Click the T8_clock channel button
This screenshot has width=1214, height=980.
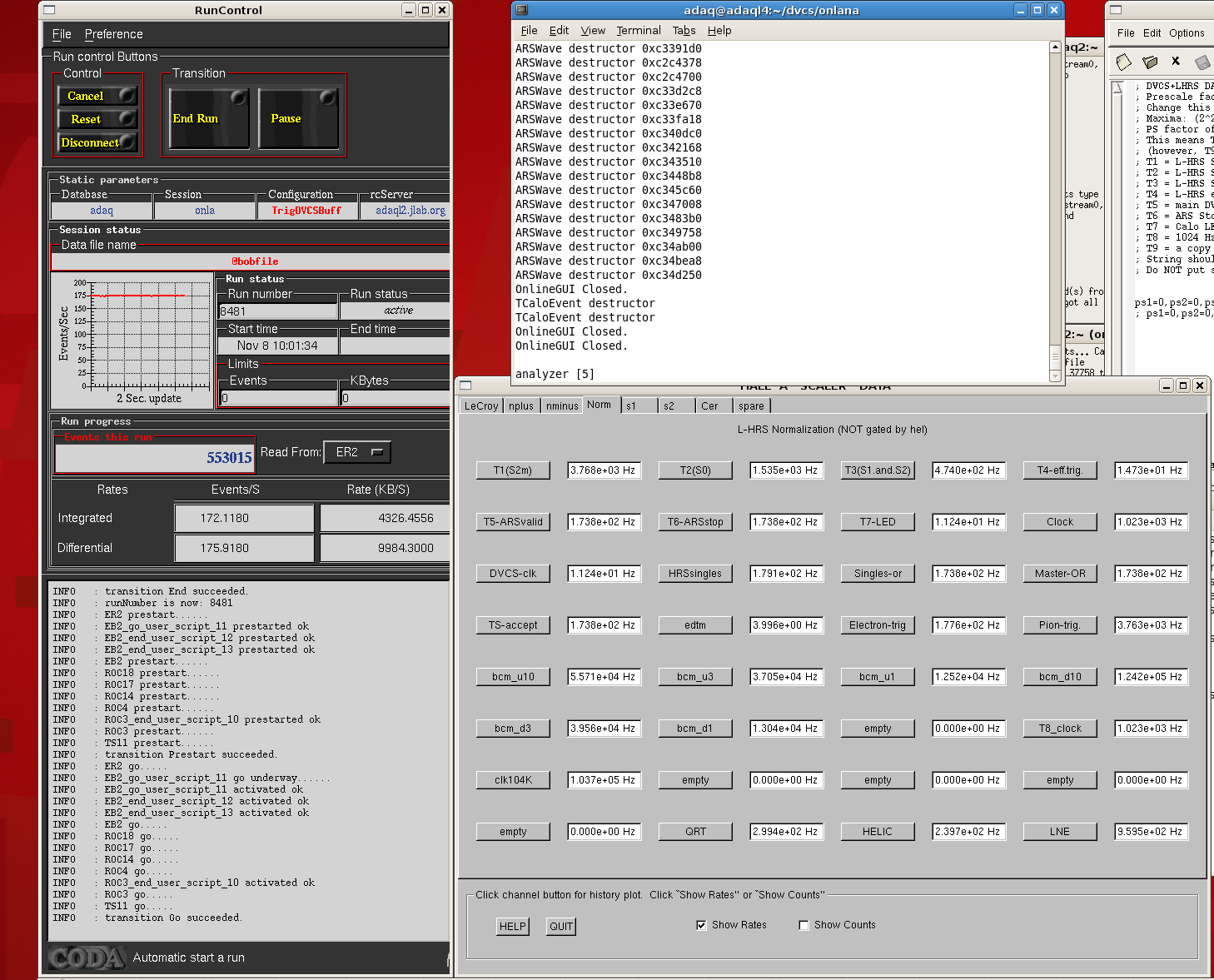click(x=1060, y=729)
